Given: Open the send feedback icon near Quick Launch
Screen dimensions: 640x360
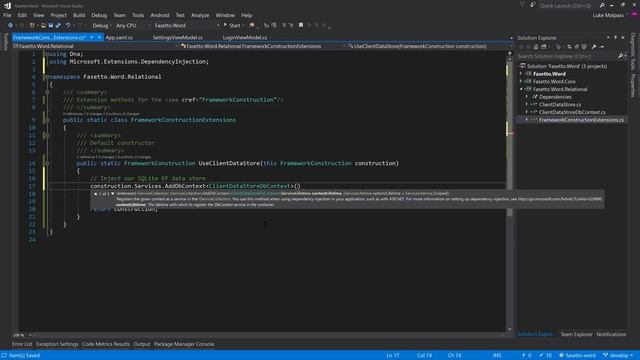Looking at the screenshot, I should [x=533, y=5].
